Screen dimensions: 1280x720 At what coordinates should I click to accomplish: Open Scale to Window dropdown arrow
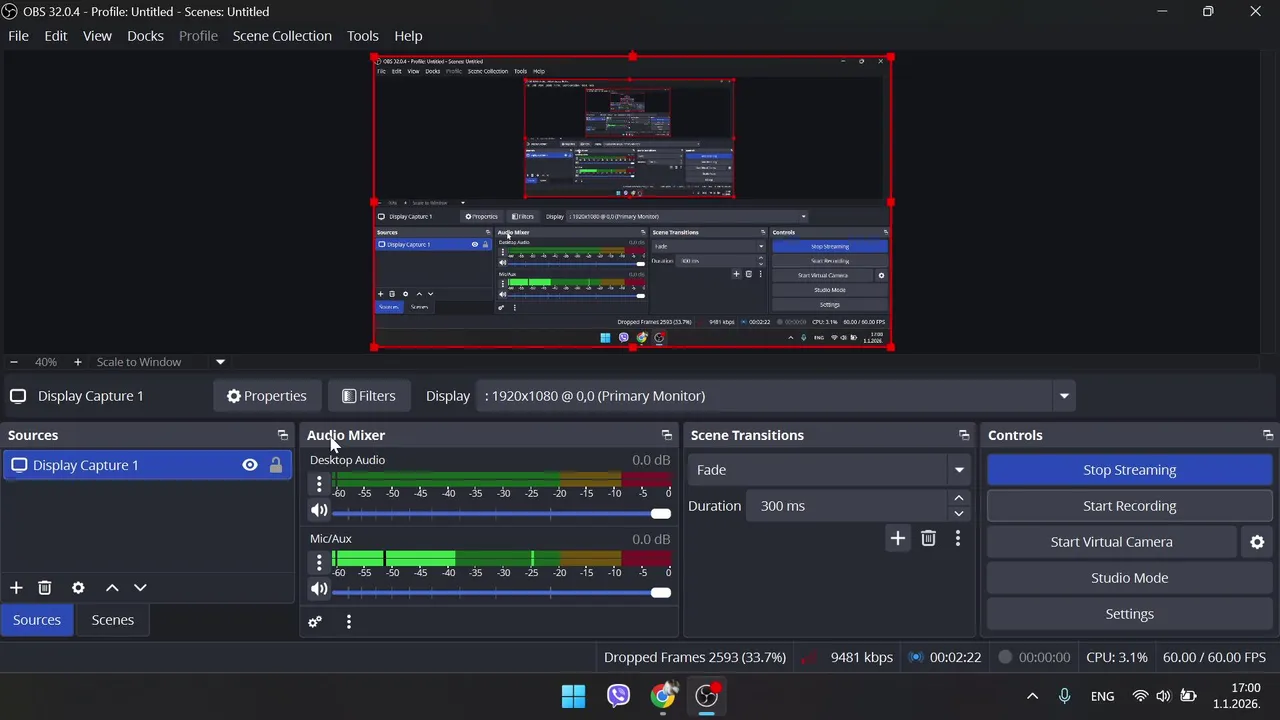(220, 362)
